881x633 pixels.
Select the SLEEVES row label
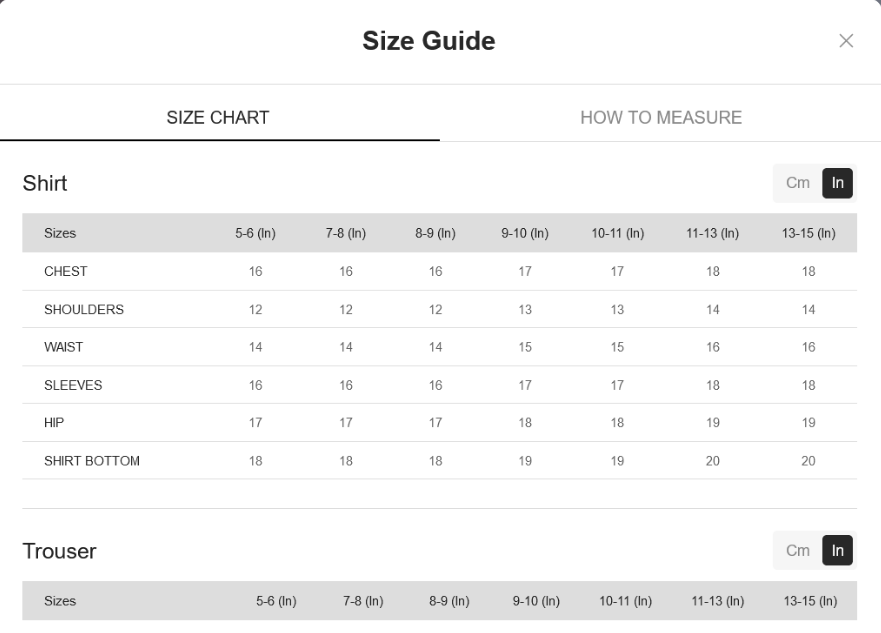(73, 385)
